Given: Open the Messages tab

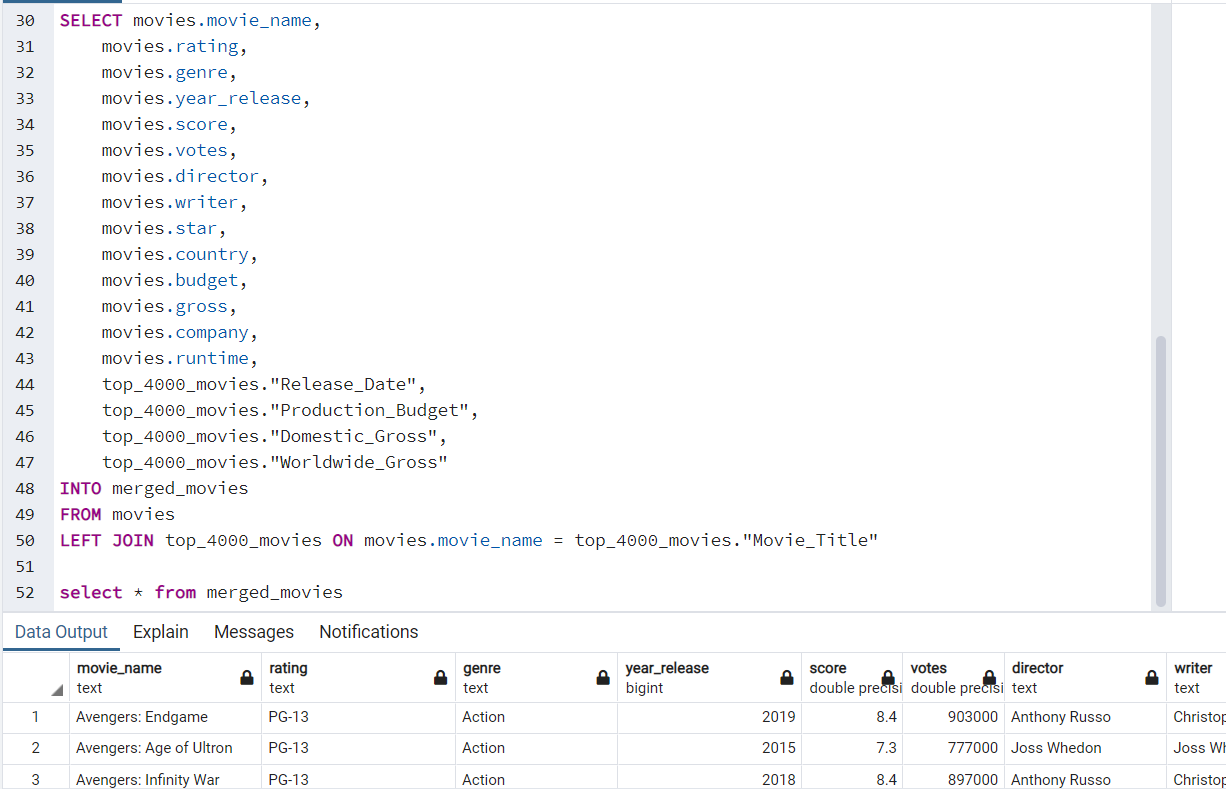Looking at the screenshot, I should click(x=254, y=632).
